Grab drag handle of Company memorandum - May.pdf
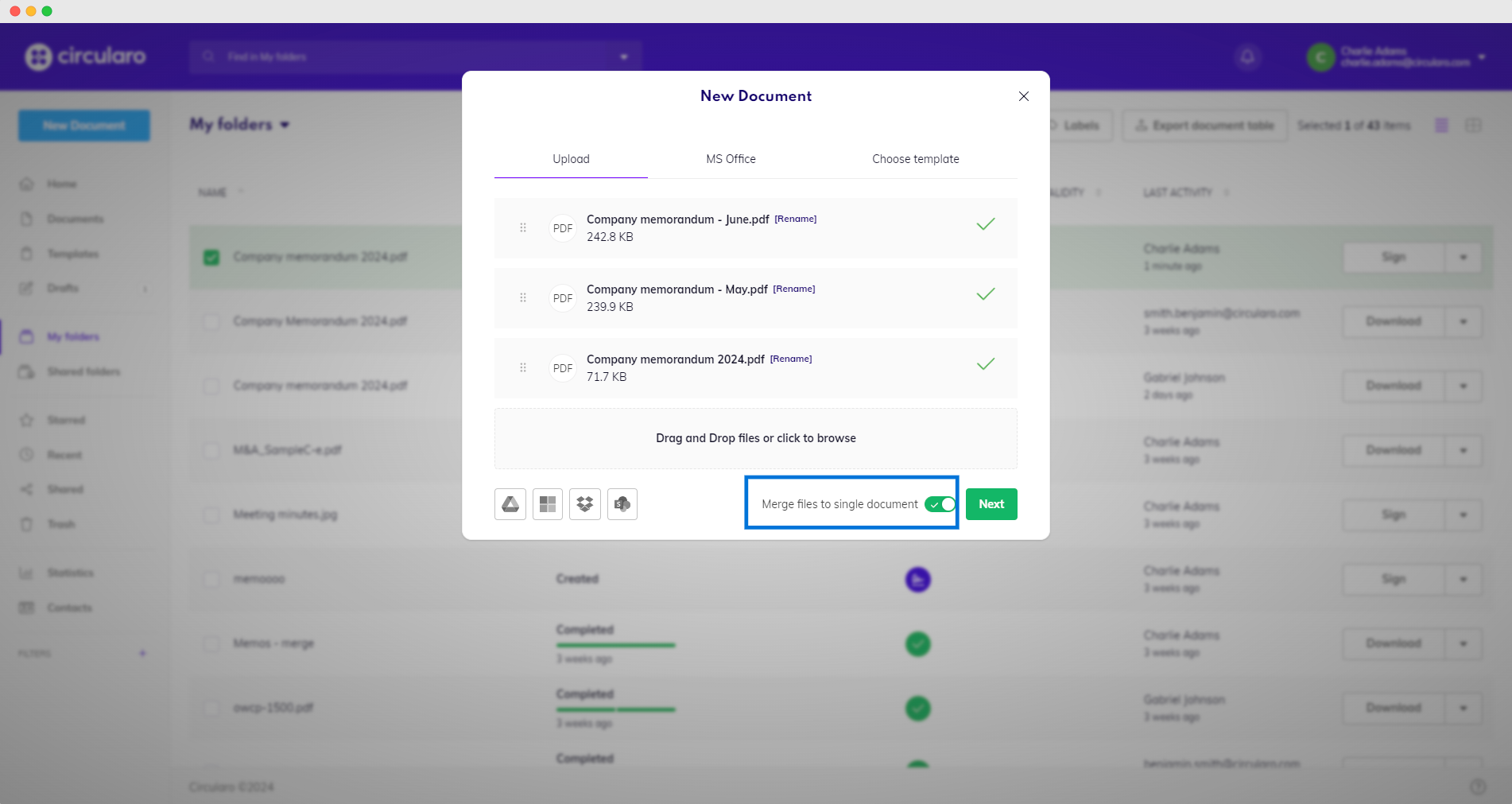 coord(523,298)
